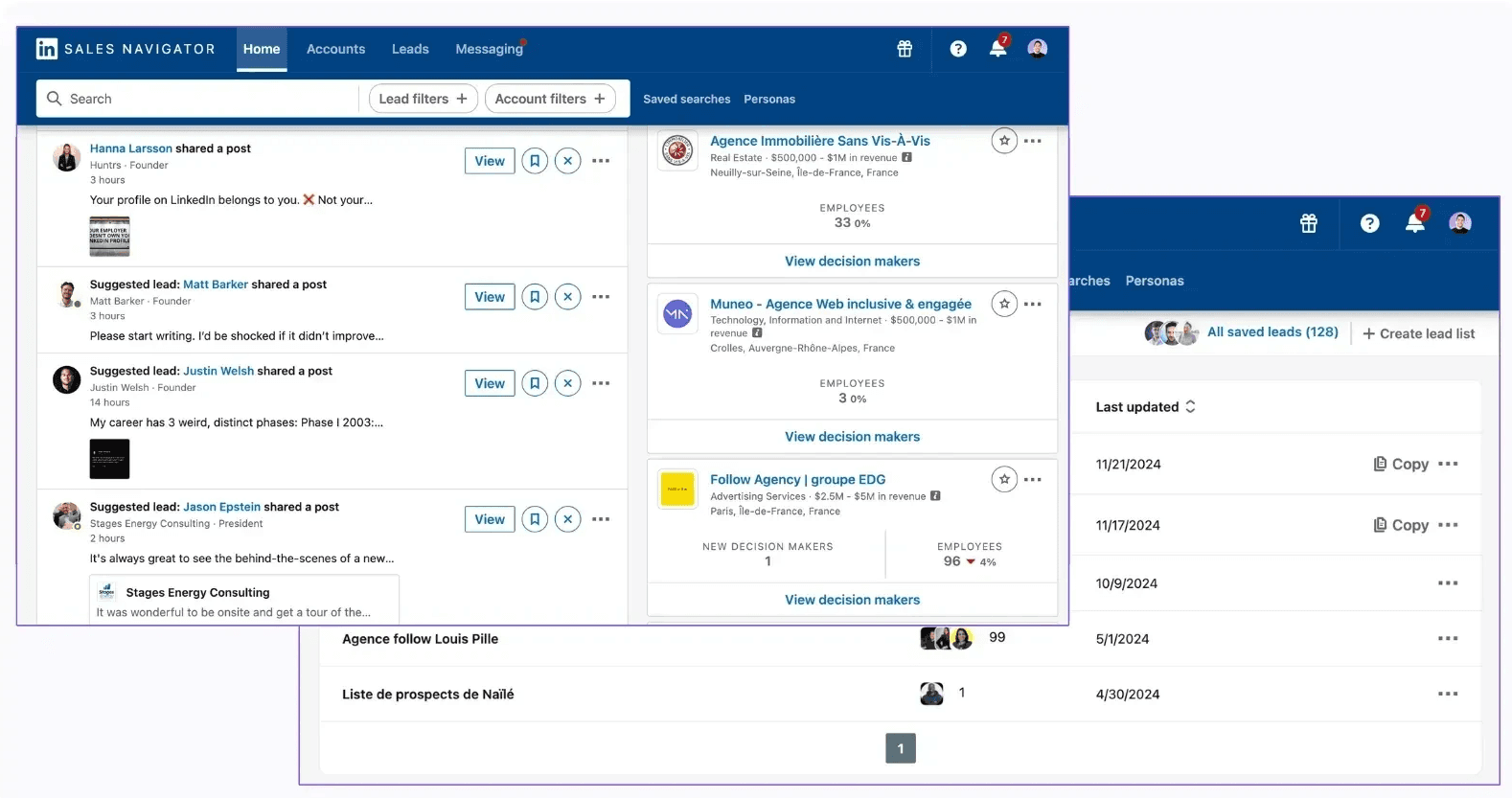
Task: Open more options for Agence Immobilière account
Action: (x=1033, y=141)
